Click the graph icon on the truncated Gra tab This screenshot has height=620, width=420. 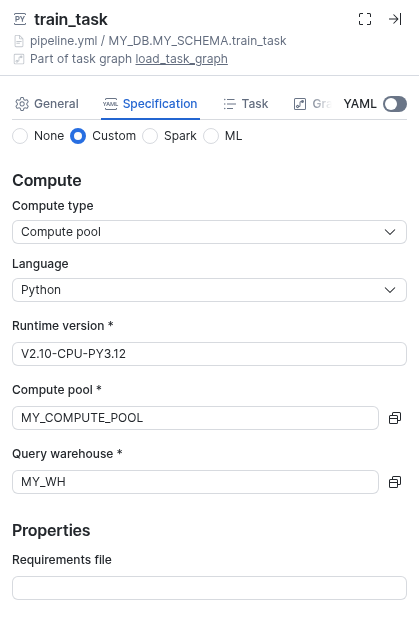click(x=300, y=104)
